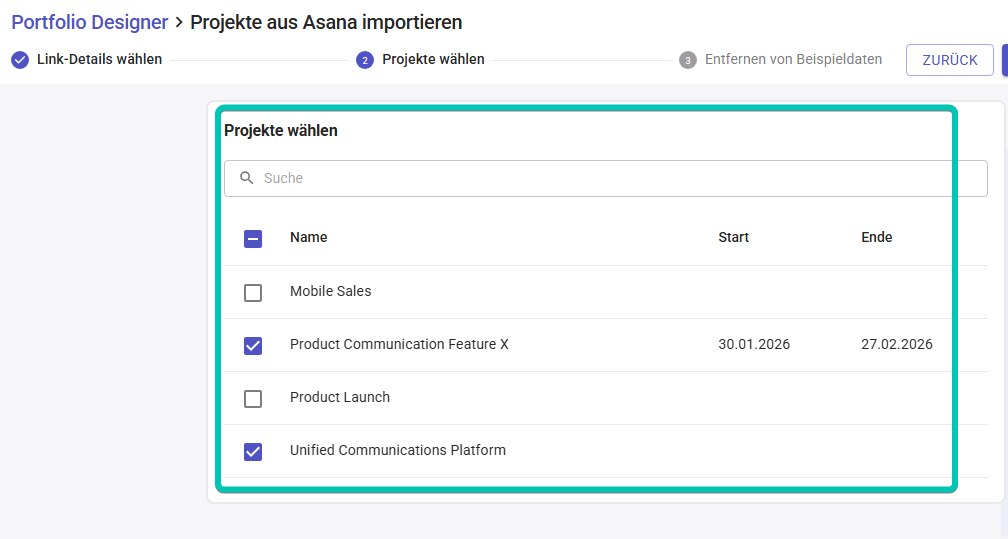This screenshot has height=539, width=1008.
Task: Check the Mobile Sales checkbox
Action: coord(253,293)
